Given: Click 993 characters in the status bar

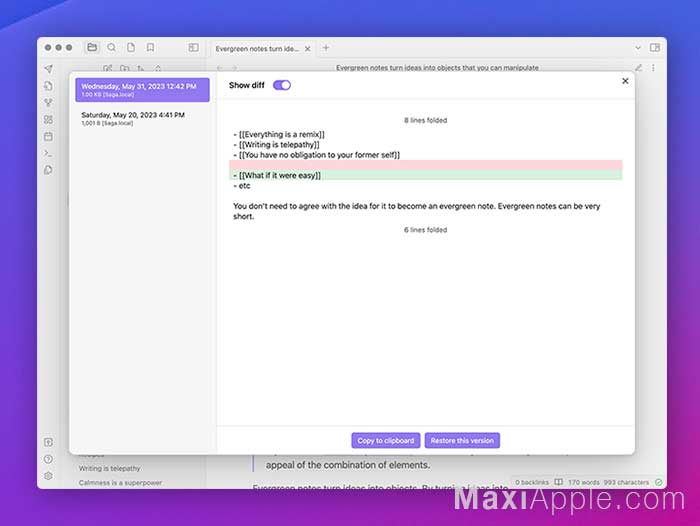Looking at the screenshot, I should 626,482.
